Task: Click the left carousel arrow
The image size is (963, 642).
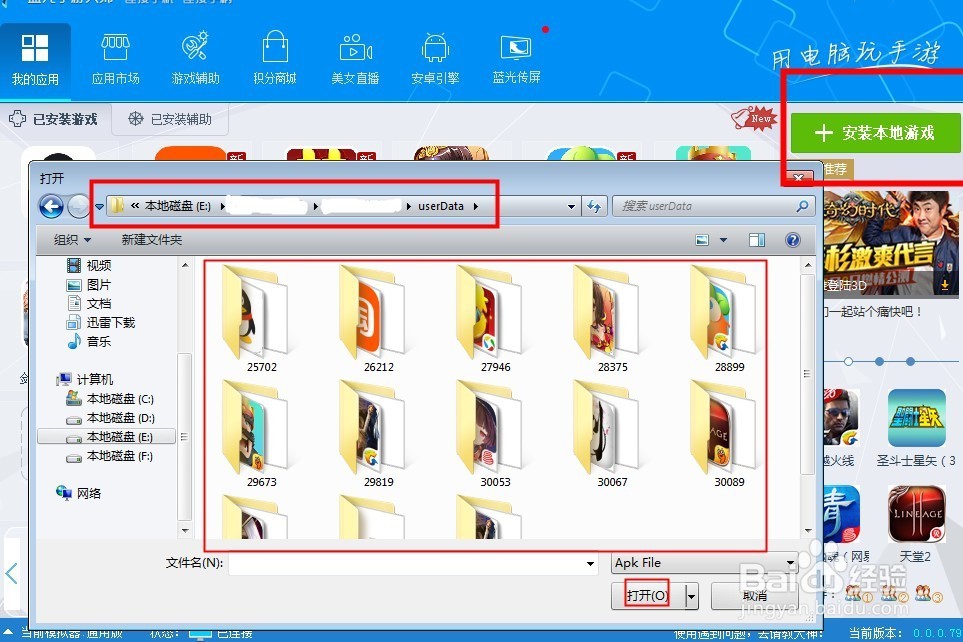Action: coord(12,573)
